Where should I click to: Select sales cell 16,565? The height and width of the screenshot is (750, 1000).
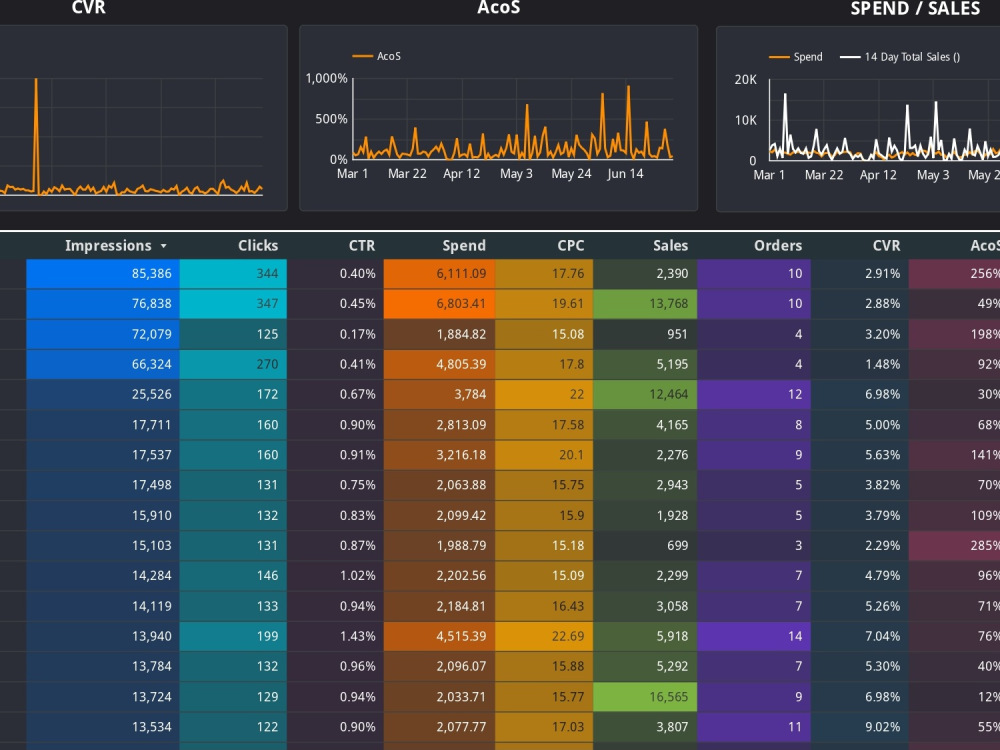(x=645, y=696)
